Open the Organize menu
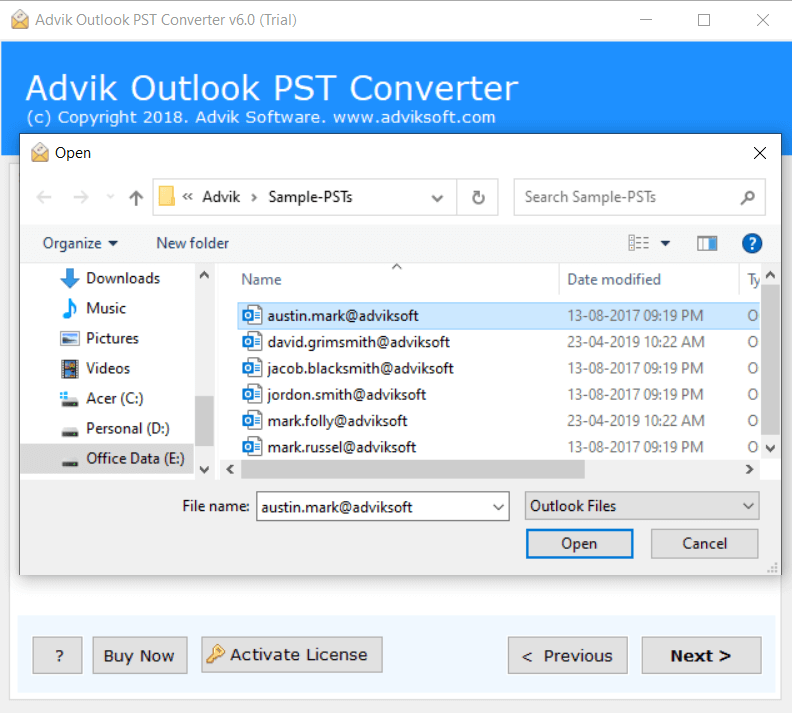 pos(80,243)
